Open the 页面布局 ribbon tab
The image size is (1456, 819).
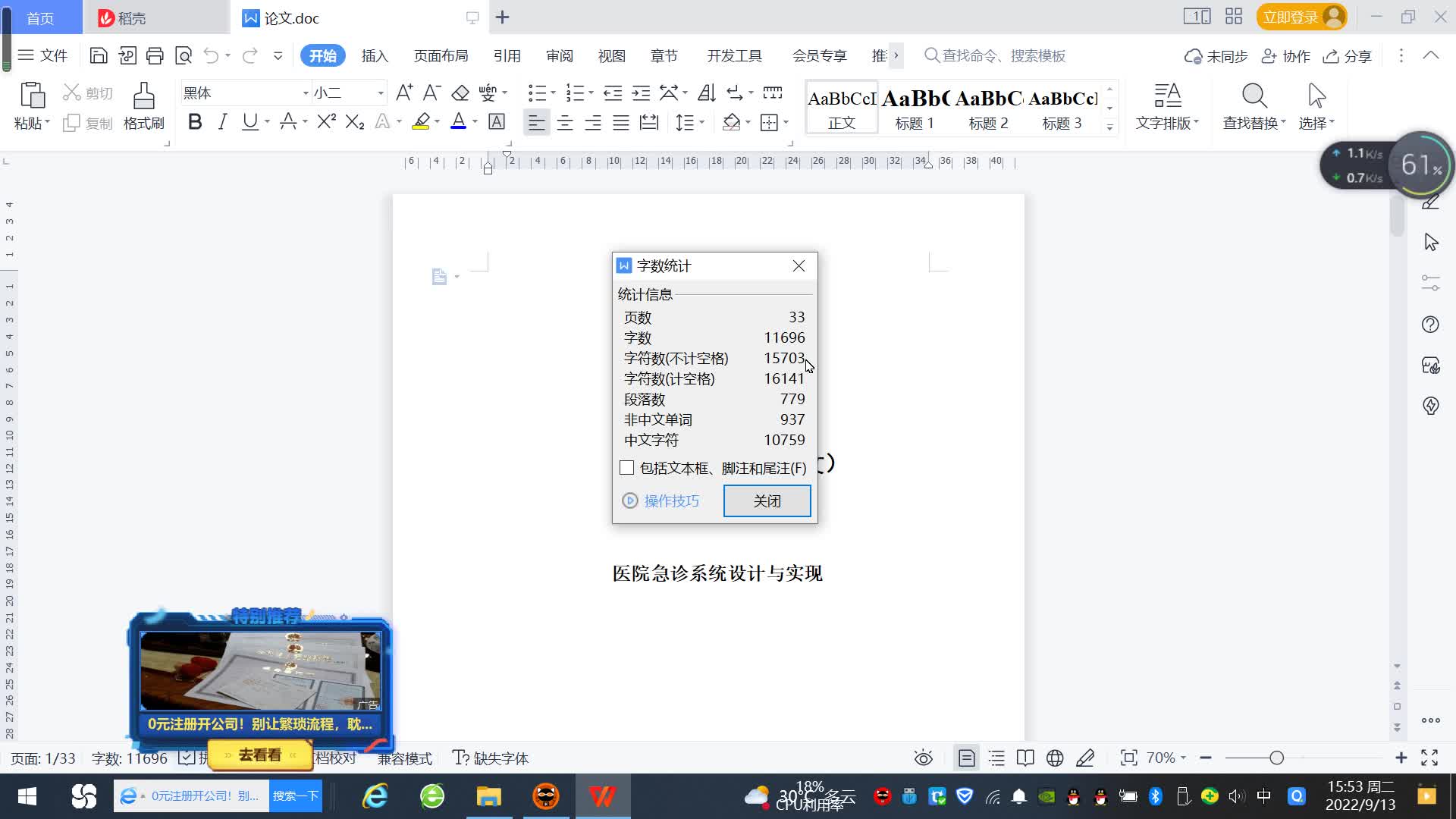click(441, 56)
